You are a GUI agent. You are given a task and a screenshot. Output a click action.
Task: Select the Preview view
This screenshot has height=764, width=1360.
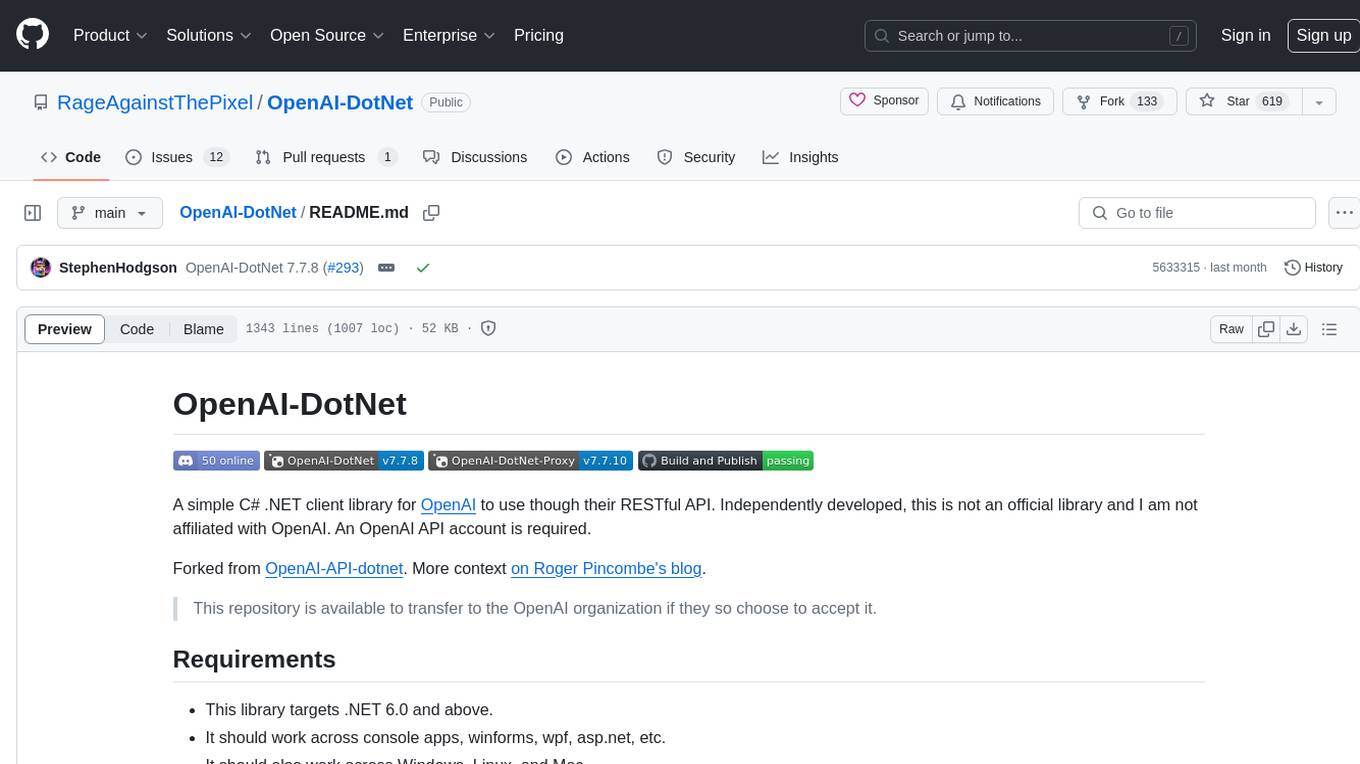[65, 329]
